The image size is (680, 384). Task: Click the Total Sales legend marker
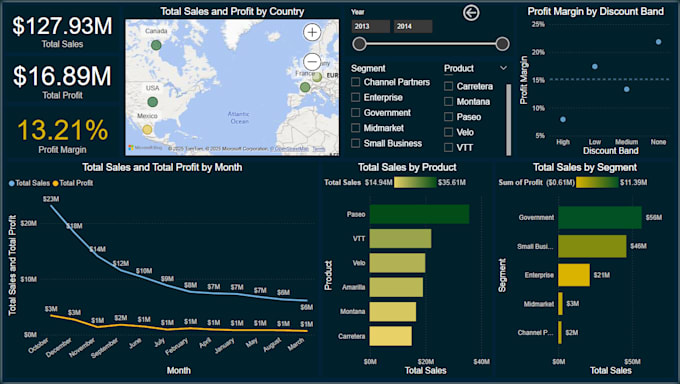(11, 183)
